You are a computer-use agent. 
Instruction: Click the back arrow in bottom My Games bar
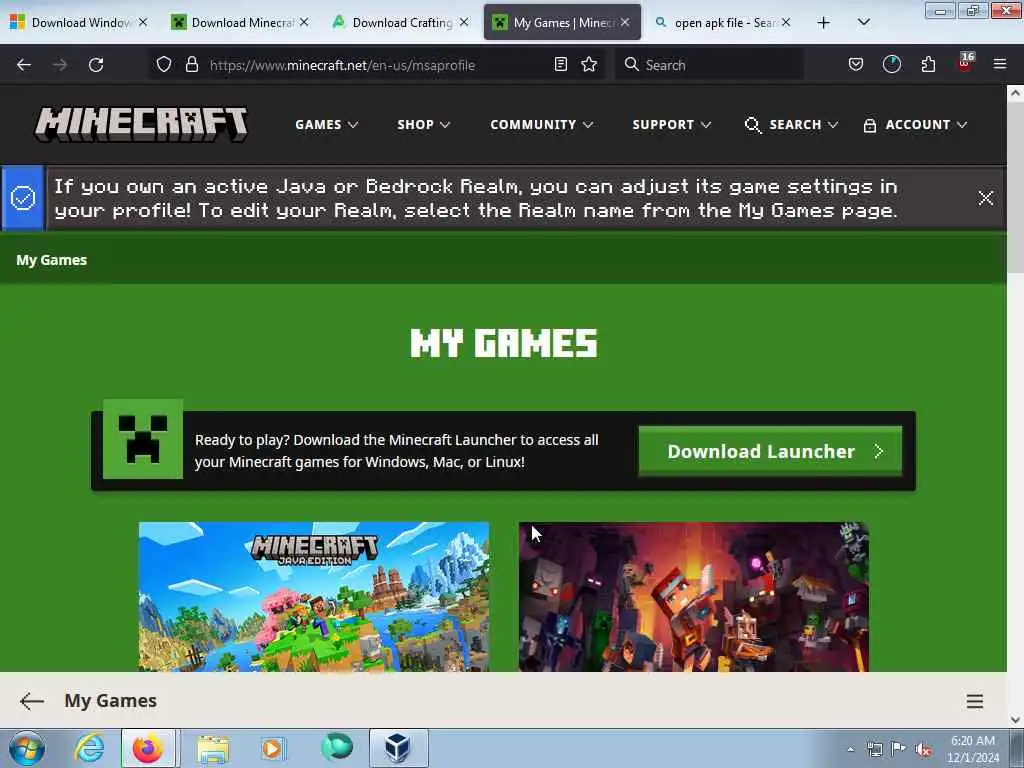click(x=31, y=701)
